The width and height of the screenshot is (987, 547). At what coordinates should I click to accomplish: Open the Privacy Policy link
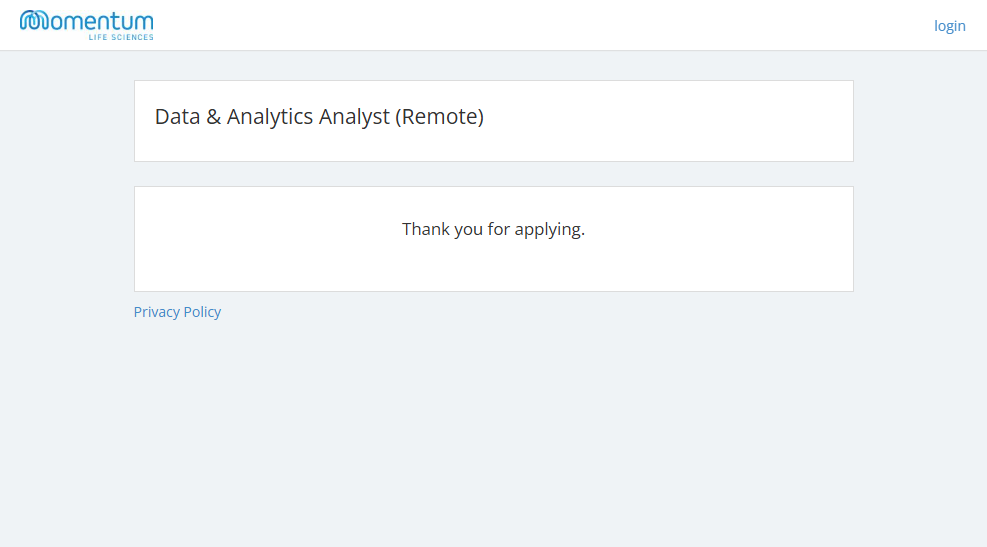(177, 312)
